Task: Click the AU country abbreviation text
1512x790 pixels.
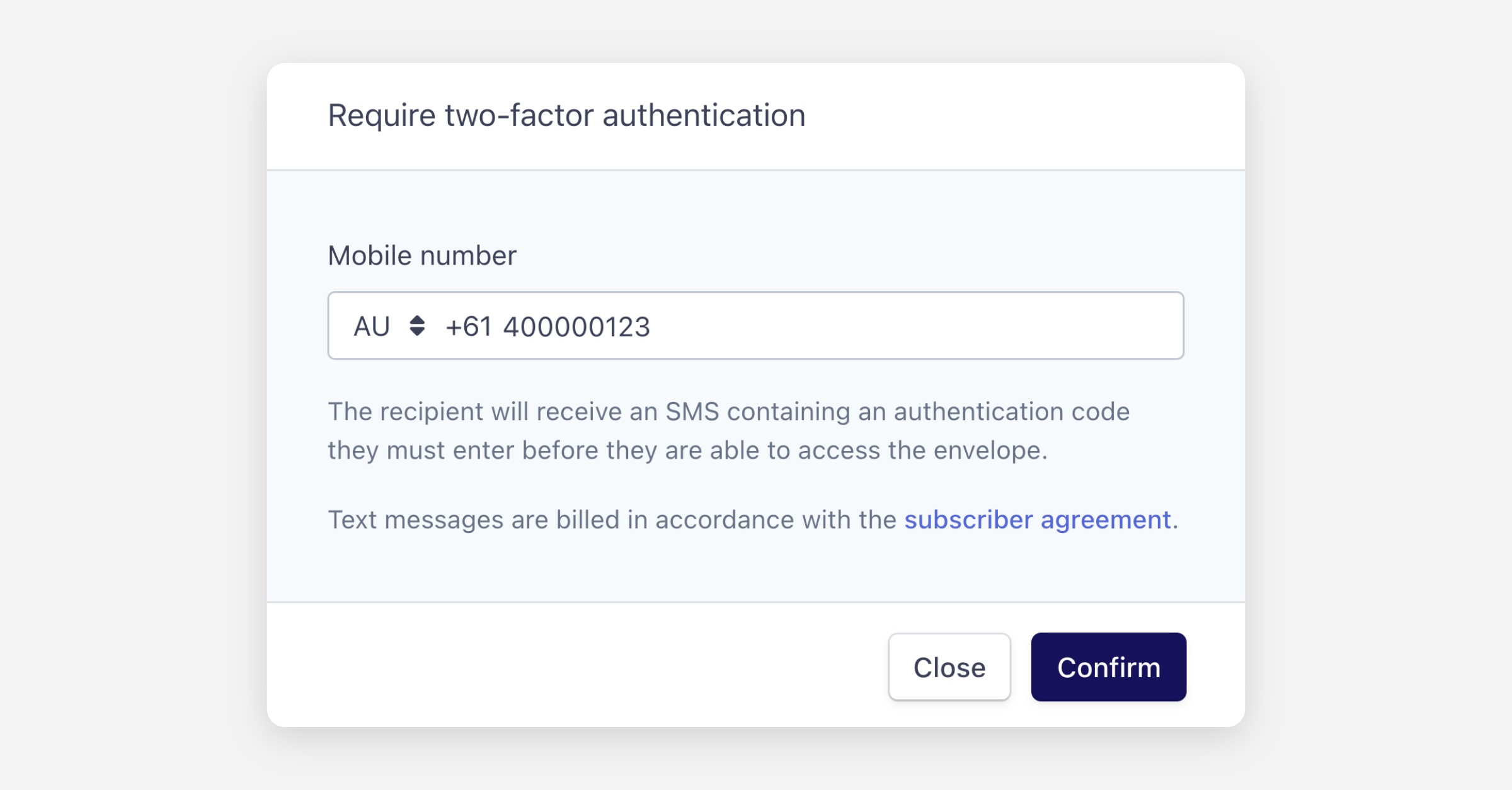Action: click(372, 327)
